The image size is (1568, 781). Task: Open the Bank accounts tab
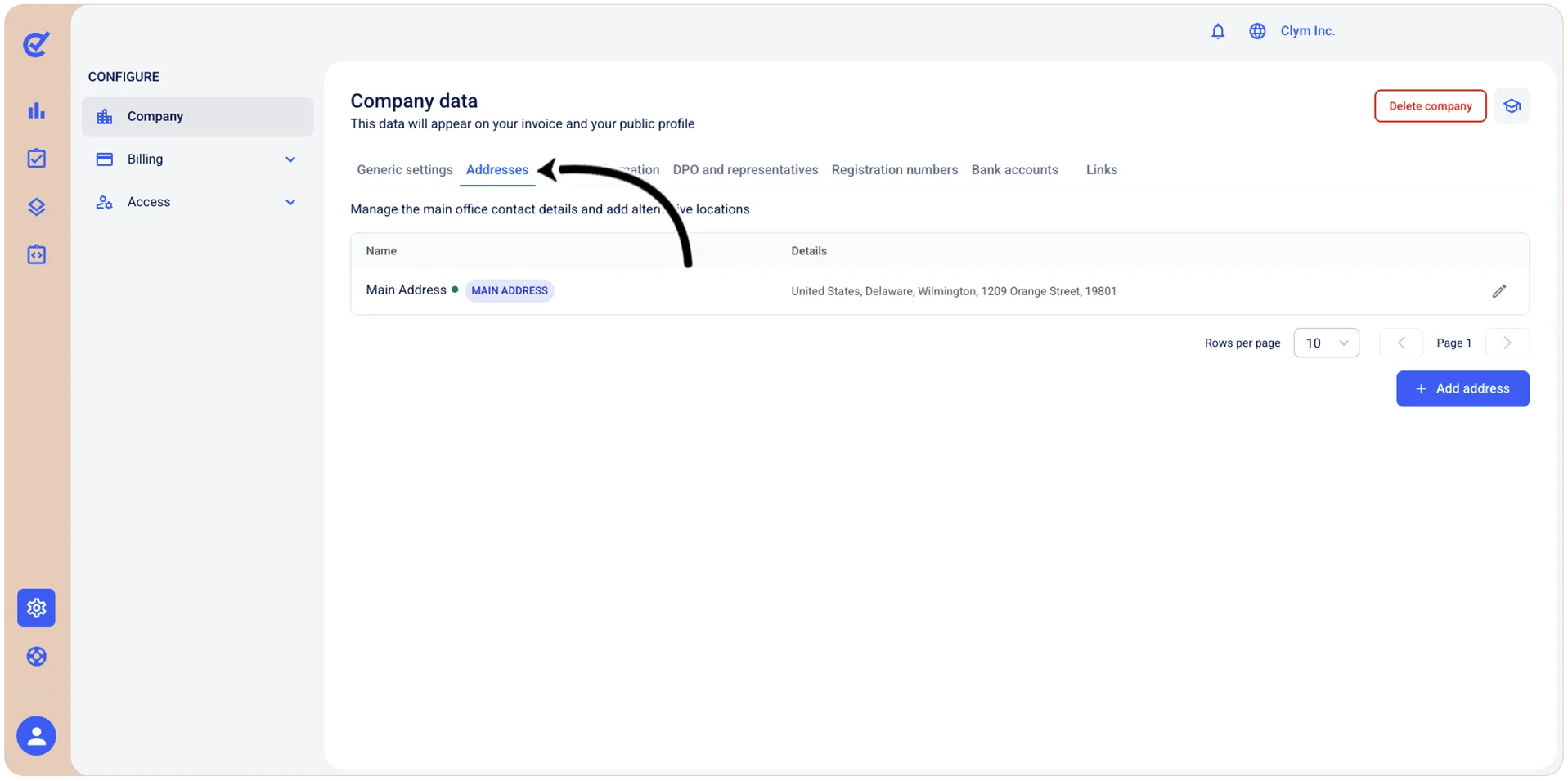point(1014,170)
